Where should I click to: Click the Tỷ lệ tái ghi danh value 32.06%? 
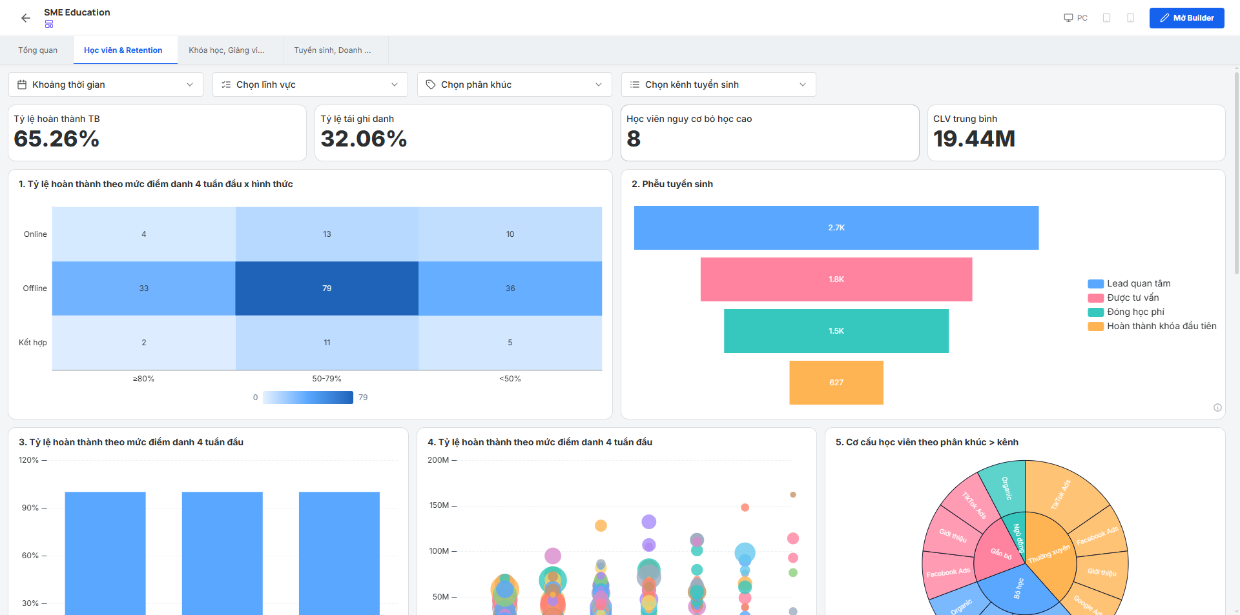364,139
